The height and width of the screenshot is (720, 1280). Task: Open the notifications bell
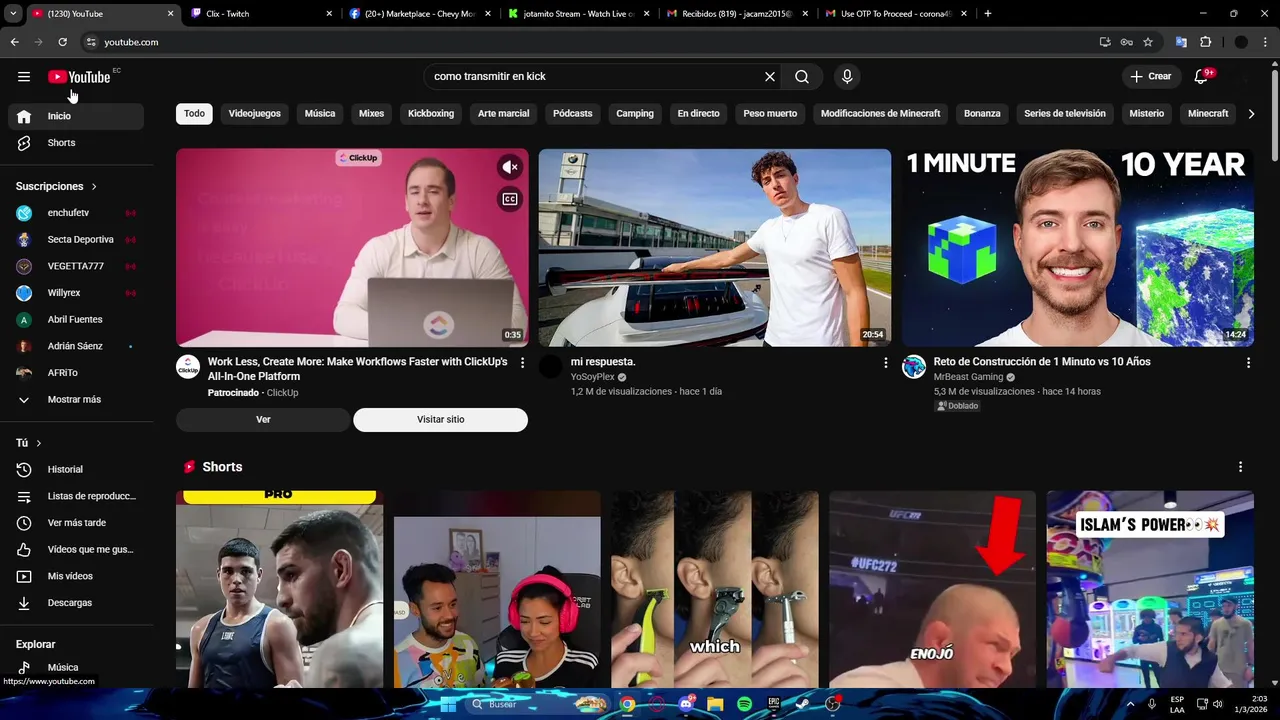pos(1202,76)
